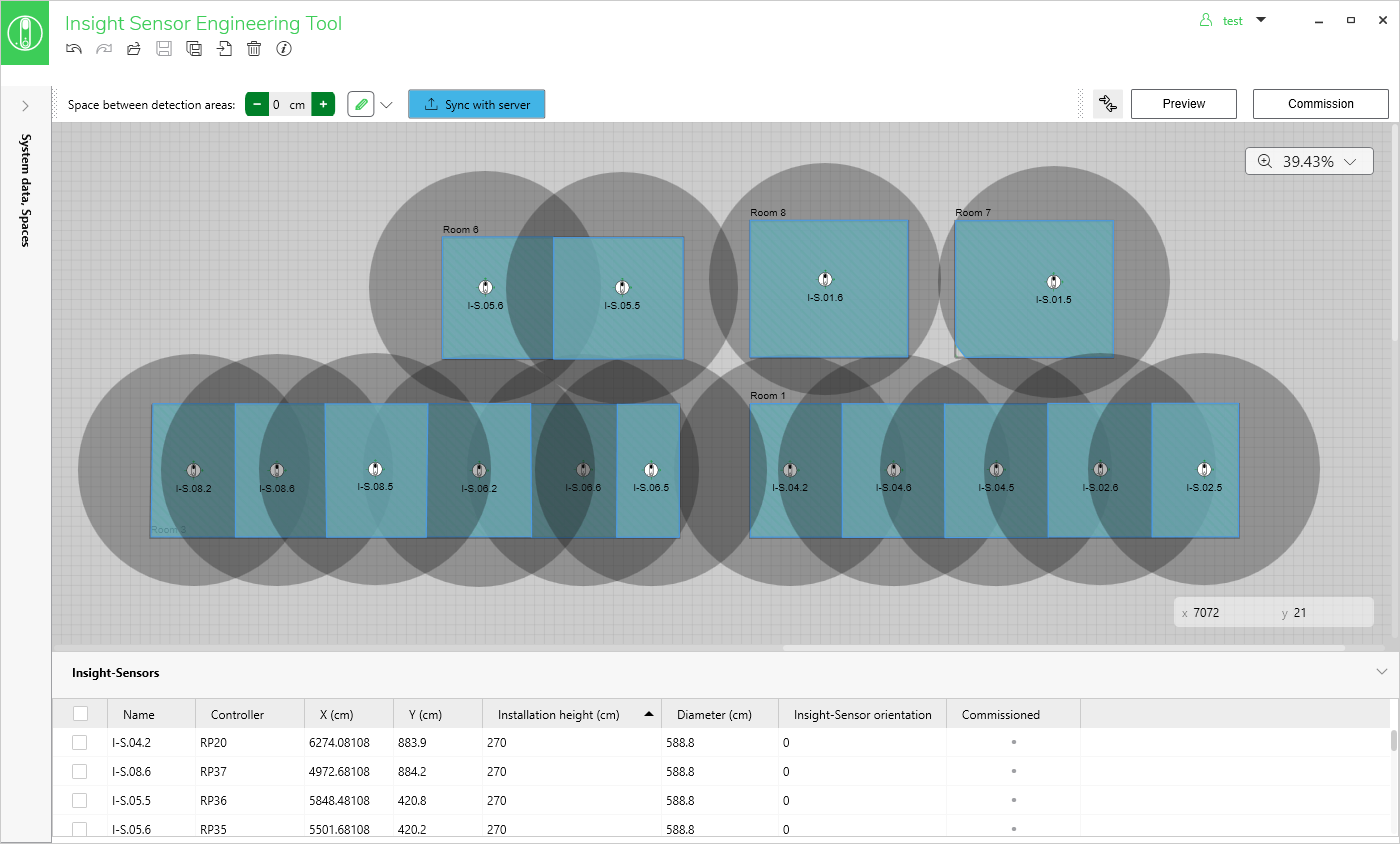1400x844 pixels.
Task: Increase detection area spacing with the plus button
Action: 323,104
